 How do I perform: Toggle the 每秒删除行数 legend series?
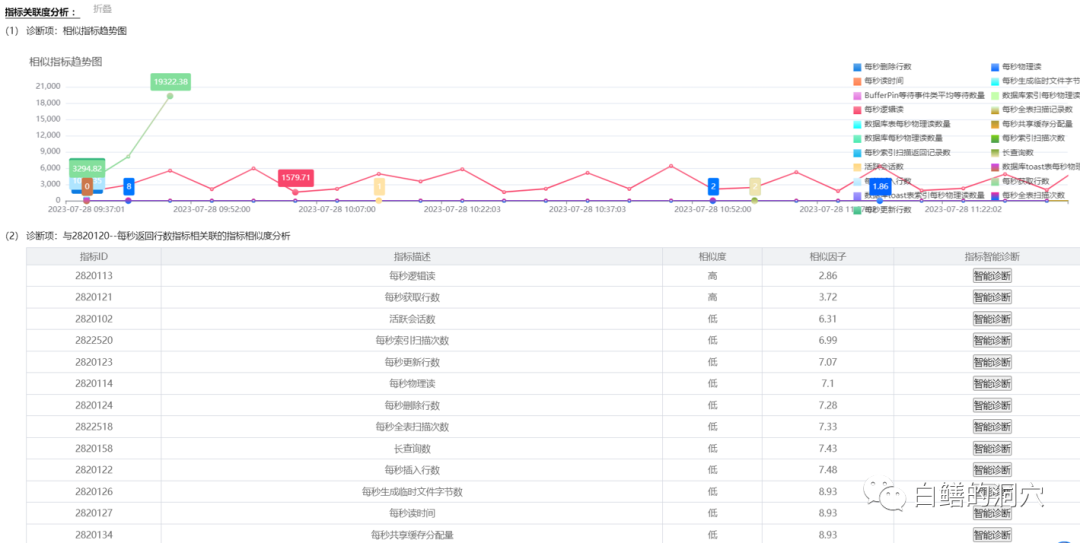click(887, 66)
